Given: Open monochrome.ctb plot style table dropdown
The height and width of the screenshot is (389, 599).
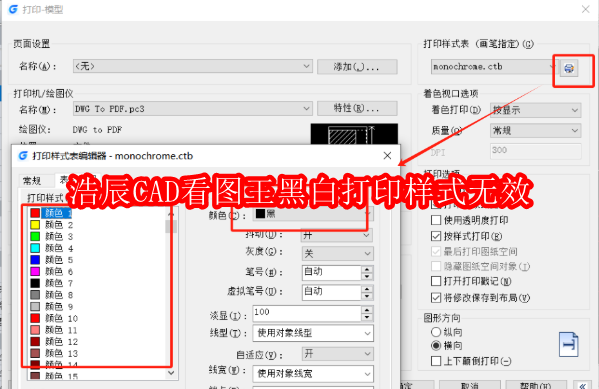Looking at the screenshot, I should pos(494,67).
